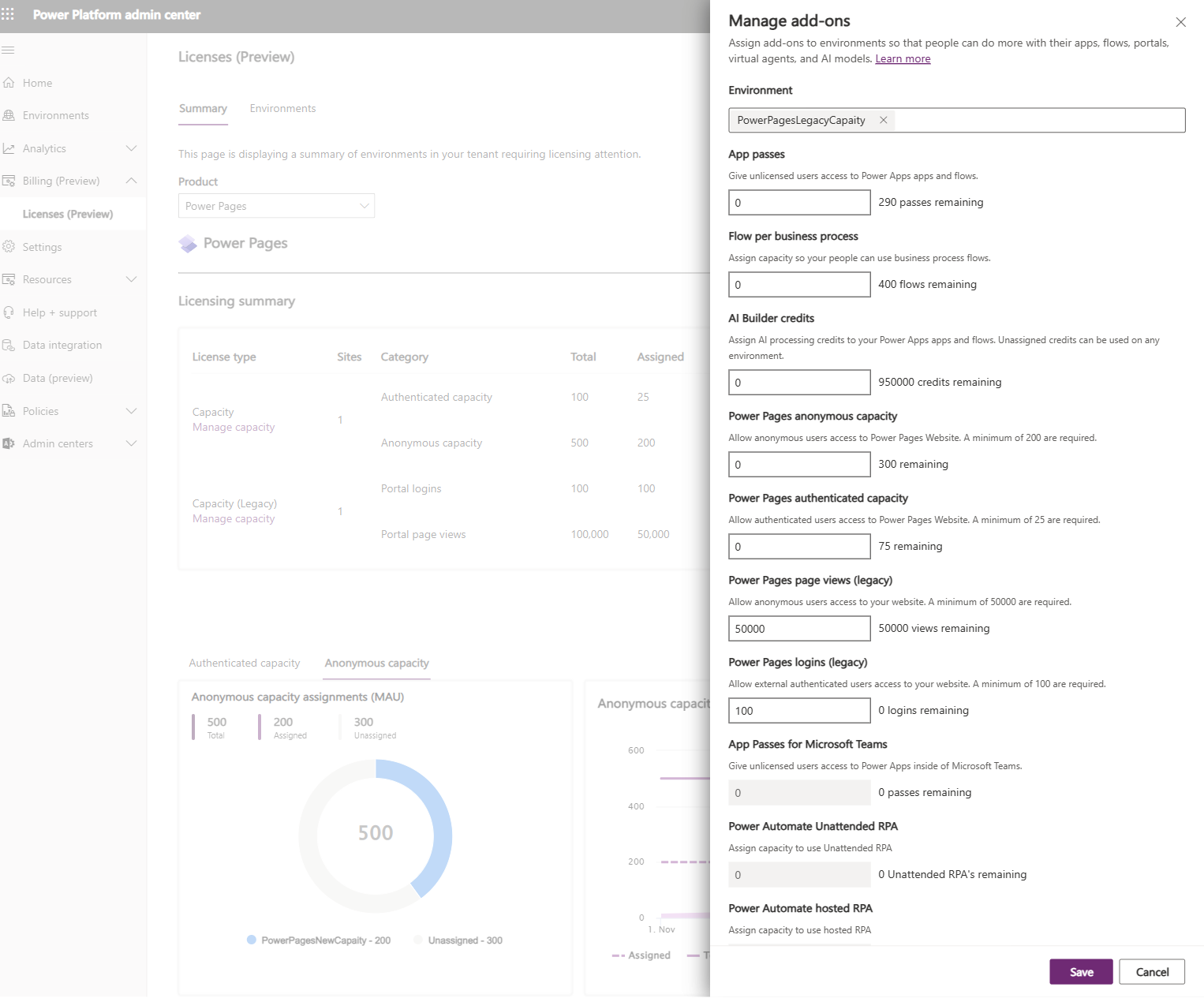Screen dimensions: 1204x998
Task: Collapse the Billing (Preview) section
Action: coord(131,180)
